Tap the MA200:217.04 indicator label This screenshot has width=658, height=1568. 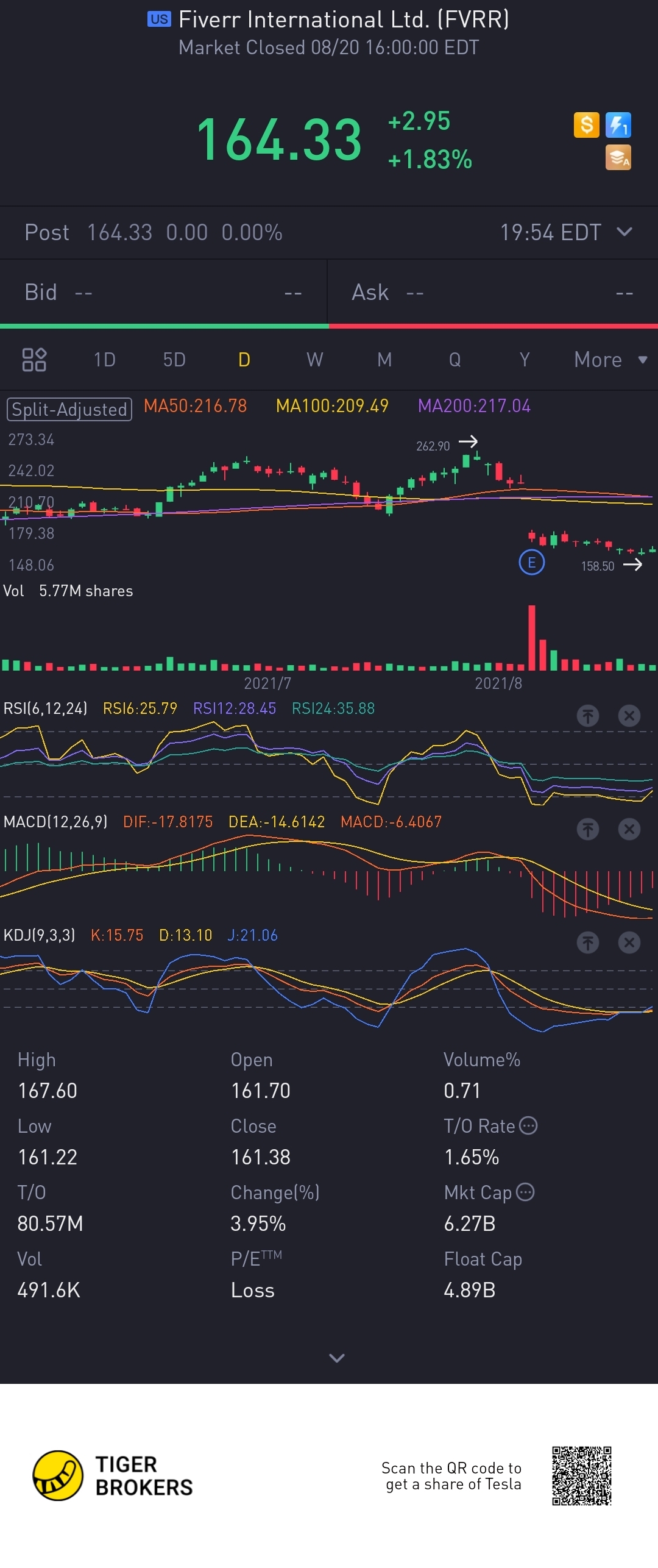474,406
